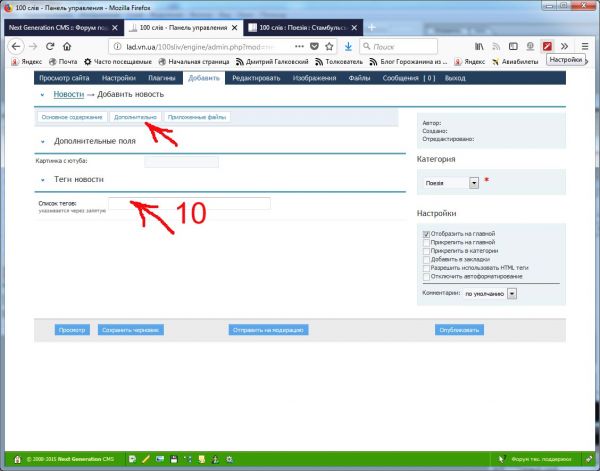600x471 pixels.
Task: Collapse the Теги новости section
Action: [x=43, y=180]
